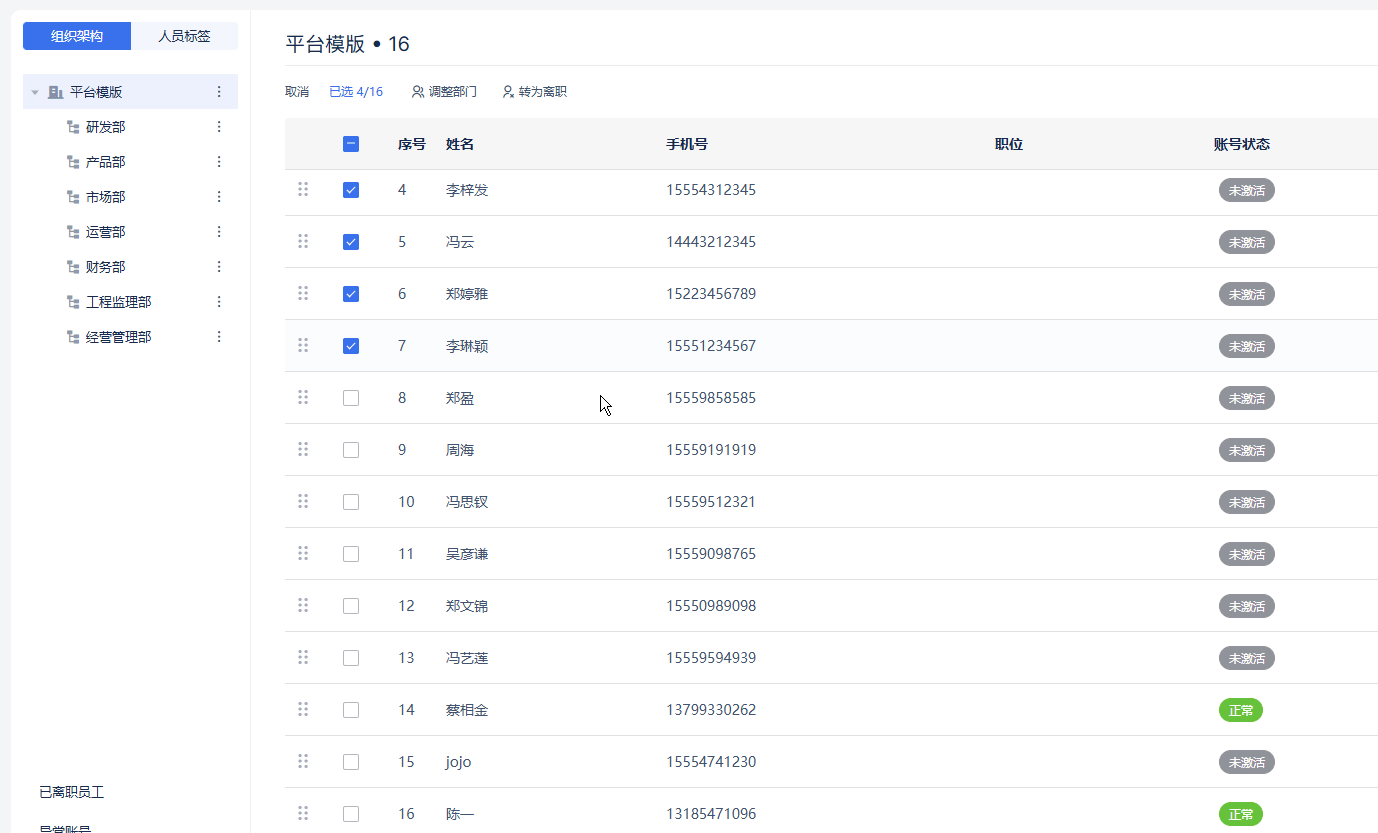Select the checkbox for 蔡相金
This screenshot has width=1378, height=833.
click(351, 710)
